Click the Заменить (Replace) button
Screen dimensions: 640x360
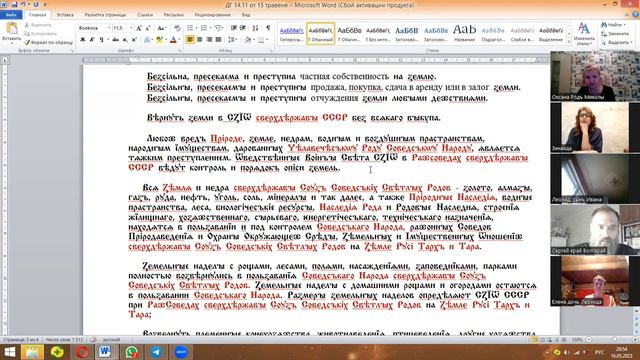(x=615, y=33)
